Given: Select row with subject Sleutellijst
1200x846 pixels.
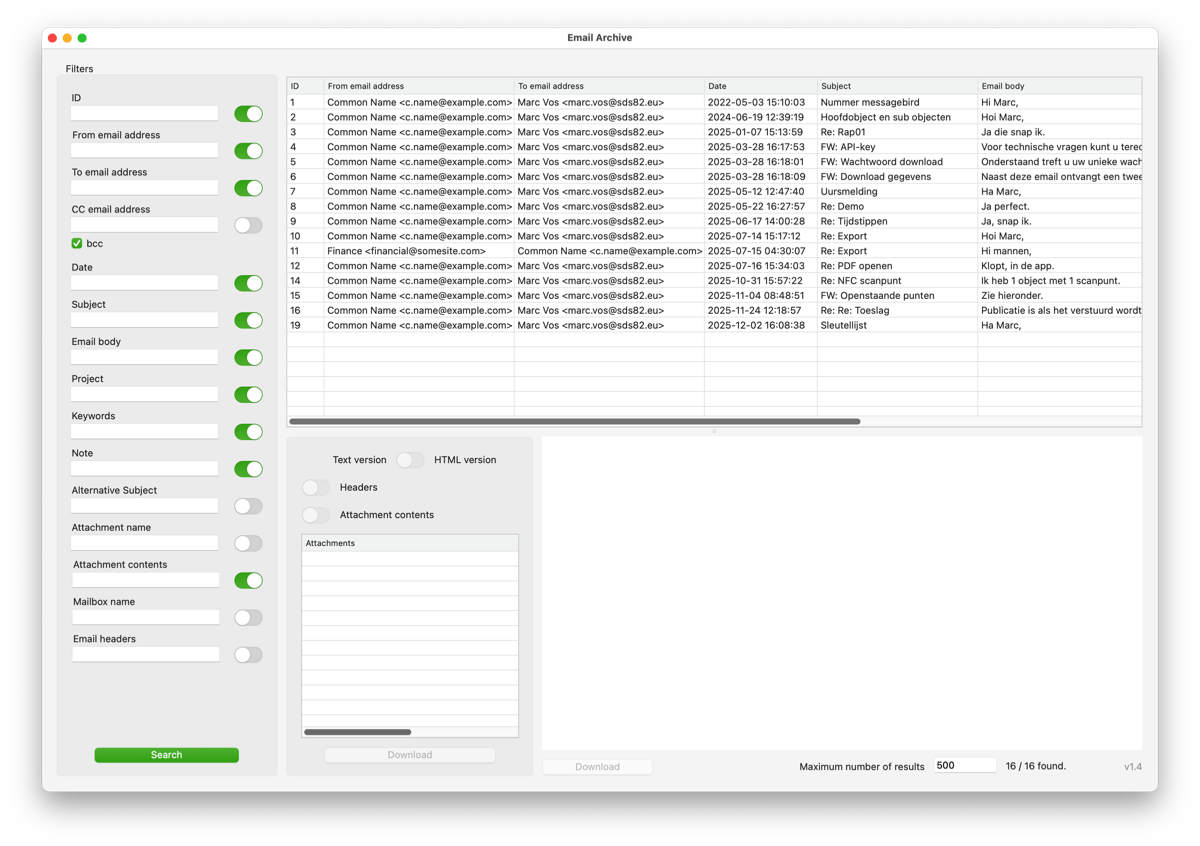Looking at the screenshot, I should click(x=714, y=325).
